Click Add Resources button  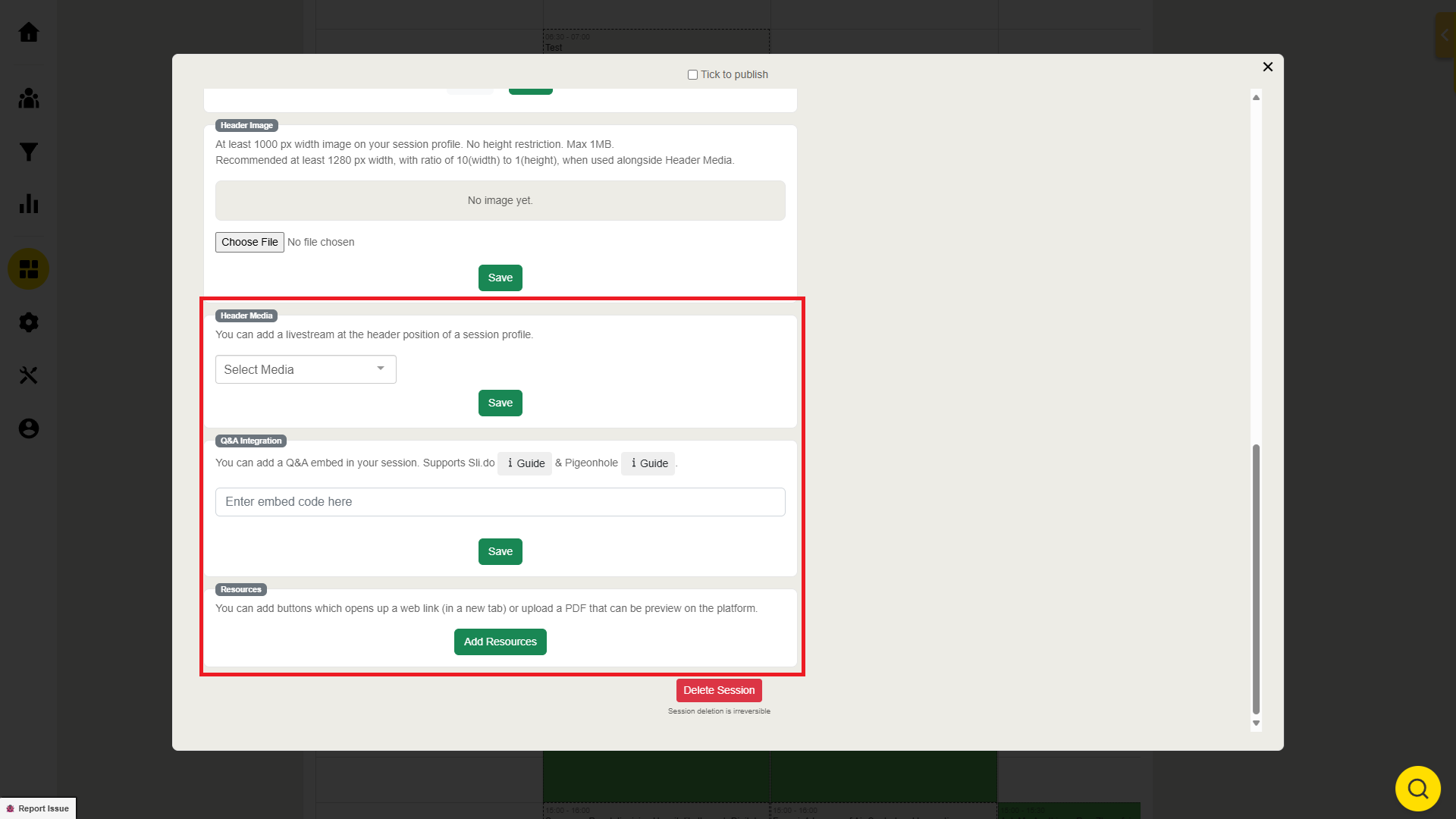coord(500,642)
